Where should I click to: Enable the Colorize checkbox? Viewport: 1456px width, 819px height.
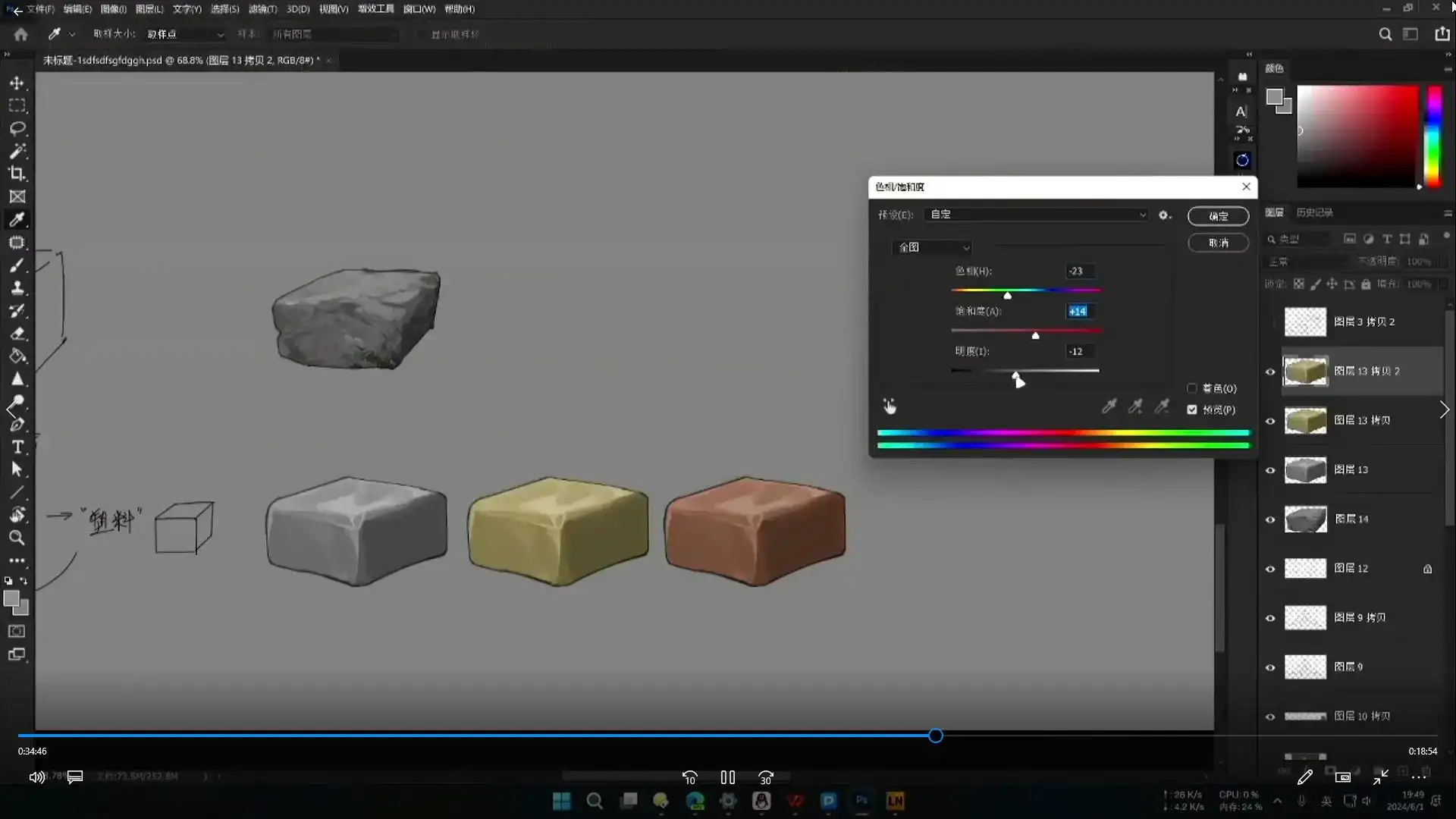(1192, 388)
